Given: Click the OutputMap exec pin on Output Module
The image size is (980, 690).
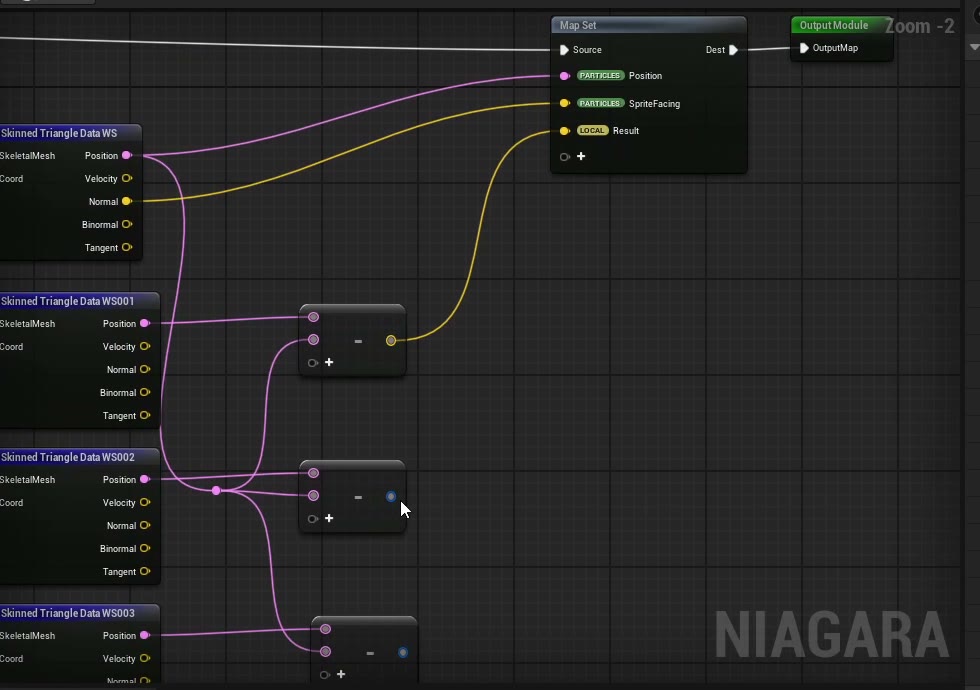Looking at the screenshot, I should pos(804,48).
